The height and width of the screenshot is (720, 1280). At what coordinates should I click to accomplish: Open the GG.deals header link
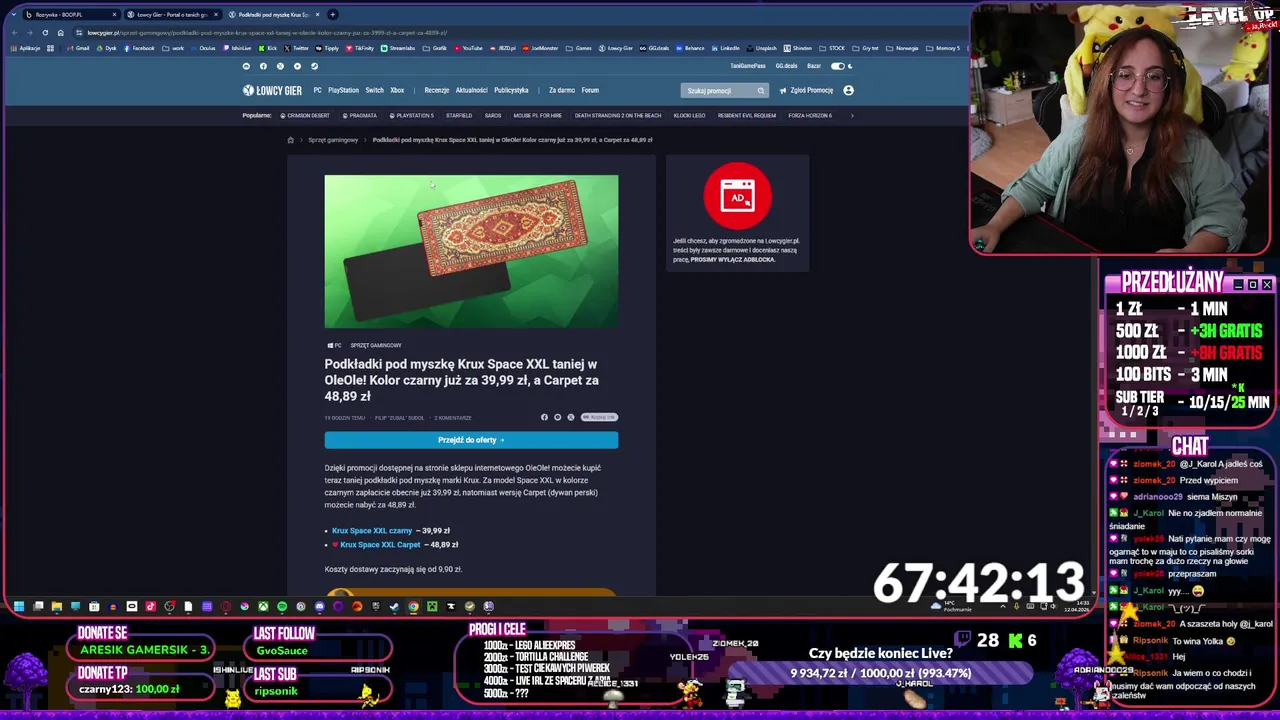tap(786, 66)
